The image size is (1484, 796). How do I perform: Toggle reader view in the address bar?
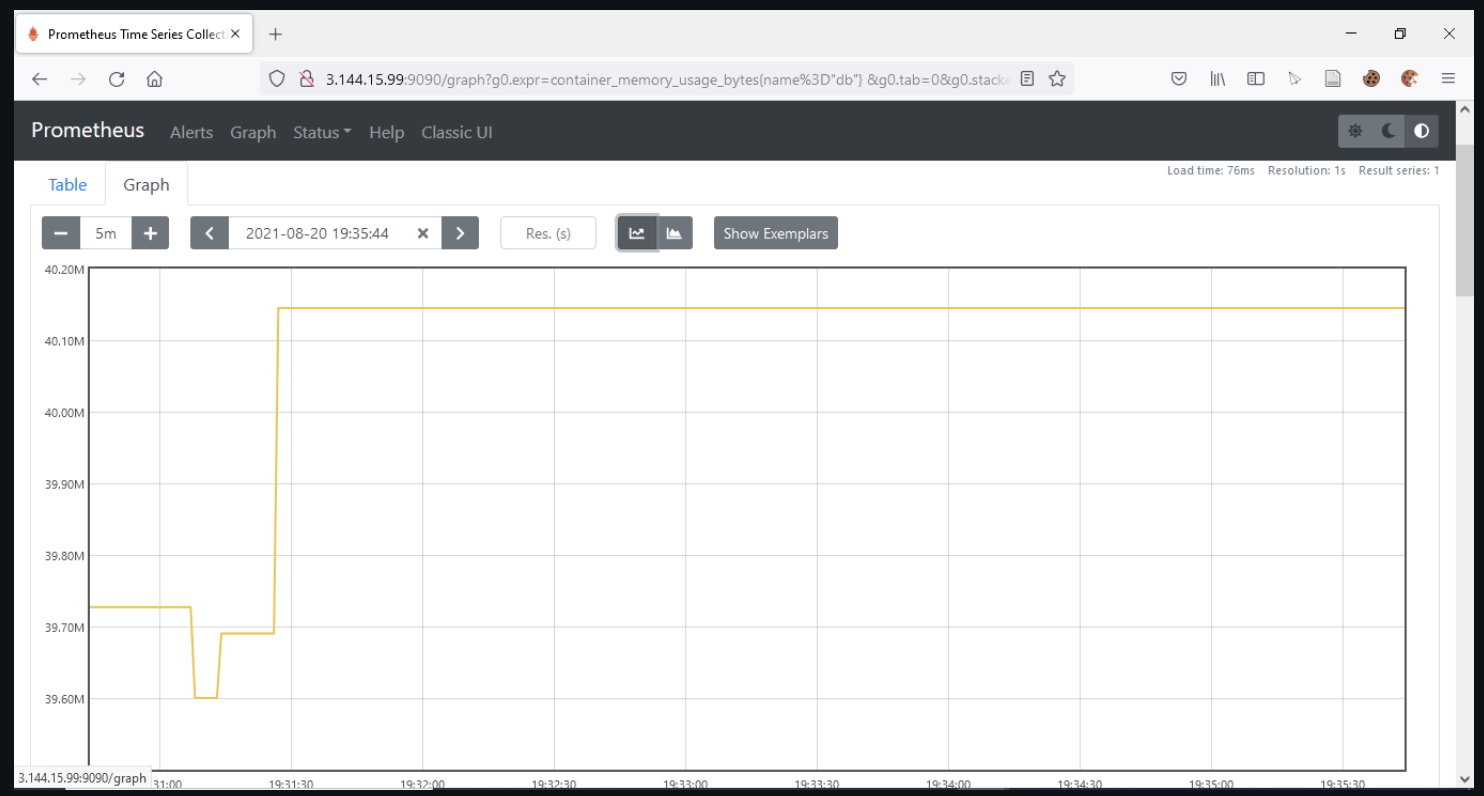tap(1027, 79)
